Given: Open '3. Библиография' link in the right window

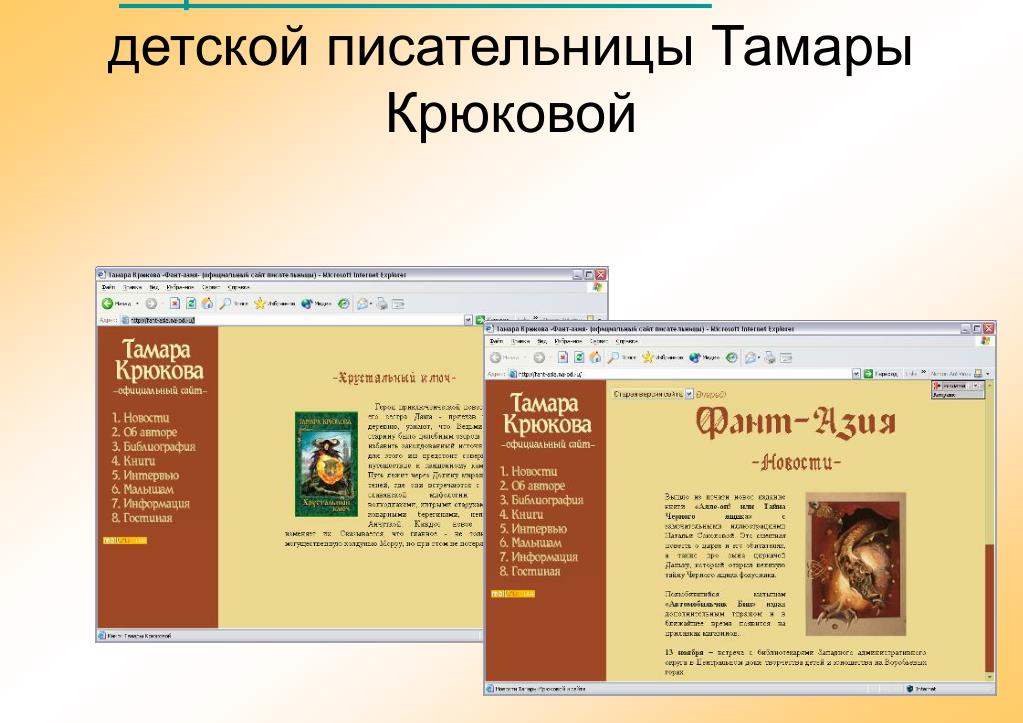Looking at the screenshot, I should click(x=542, y=500).
